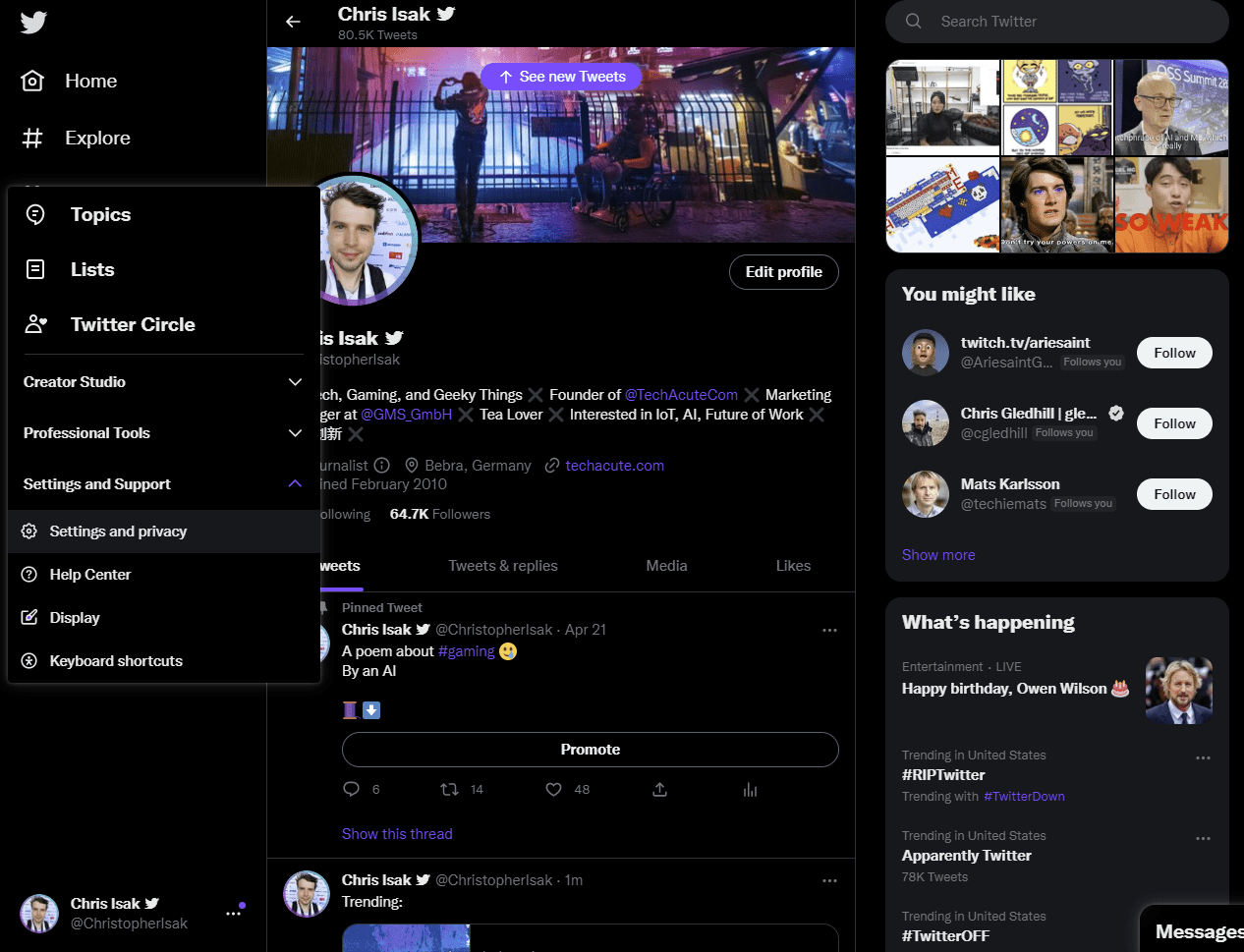This screenshot has height=952, width=1244.
Task: Click Show this thread link
Action: pyautogui.click(x=397, y=834)
